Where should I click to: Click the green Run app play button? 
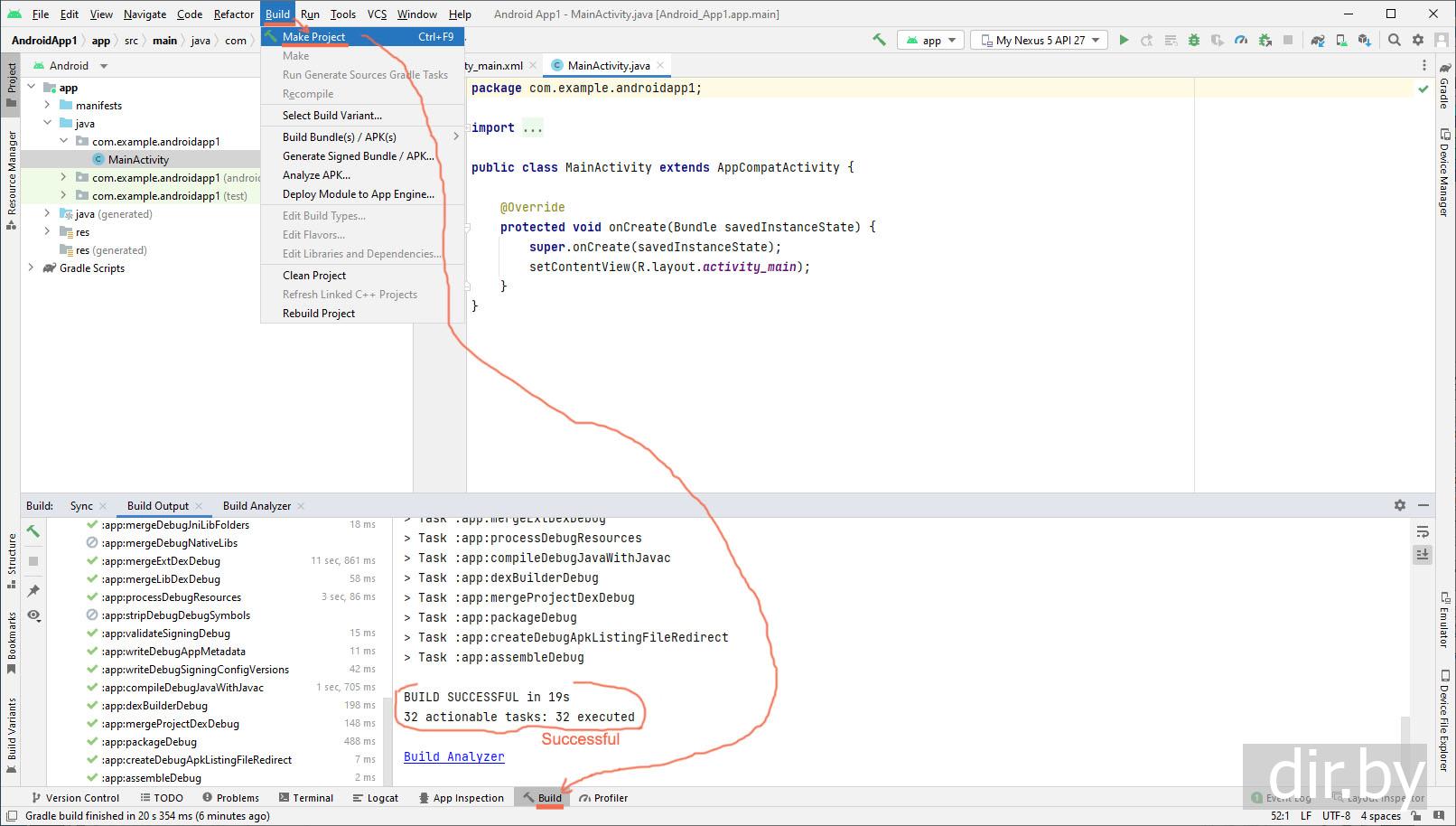[x=1124, y=40]
